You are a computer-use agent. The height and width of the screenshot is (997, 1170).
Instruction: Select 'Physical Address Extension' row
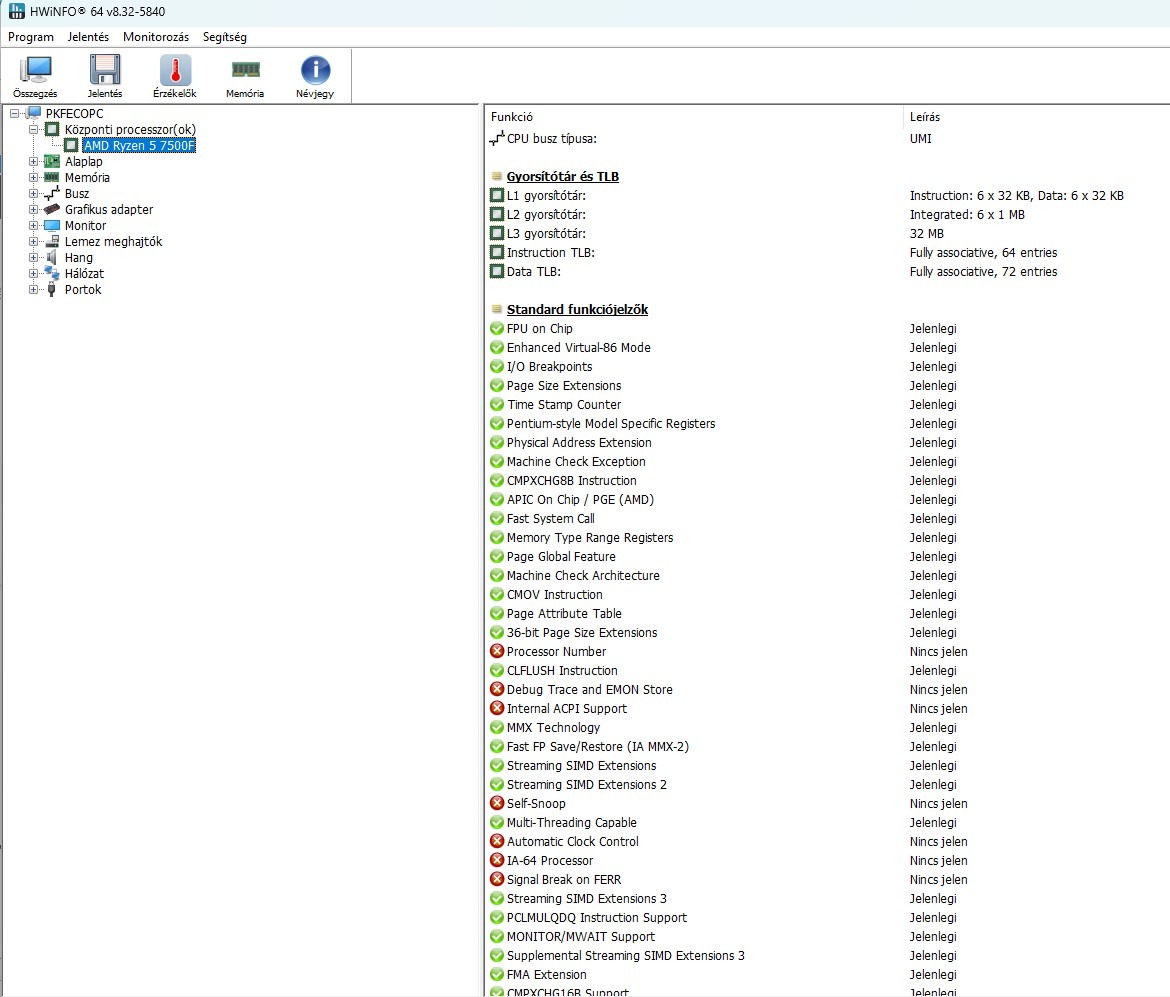point(828,443)
